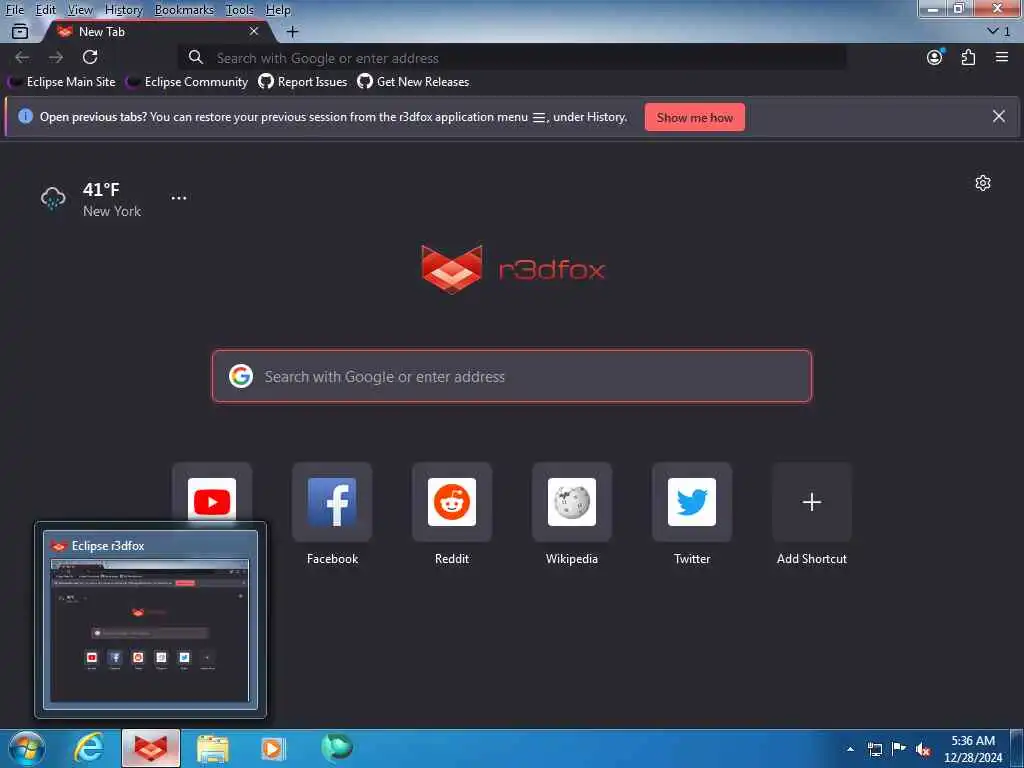Click the r3dfox logo on page

coord(513,269)
